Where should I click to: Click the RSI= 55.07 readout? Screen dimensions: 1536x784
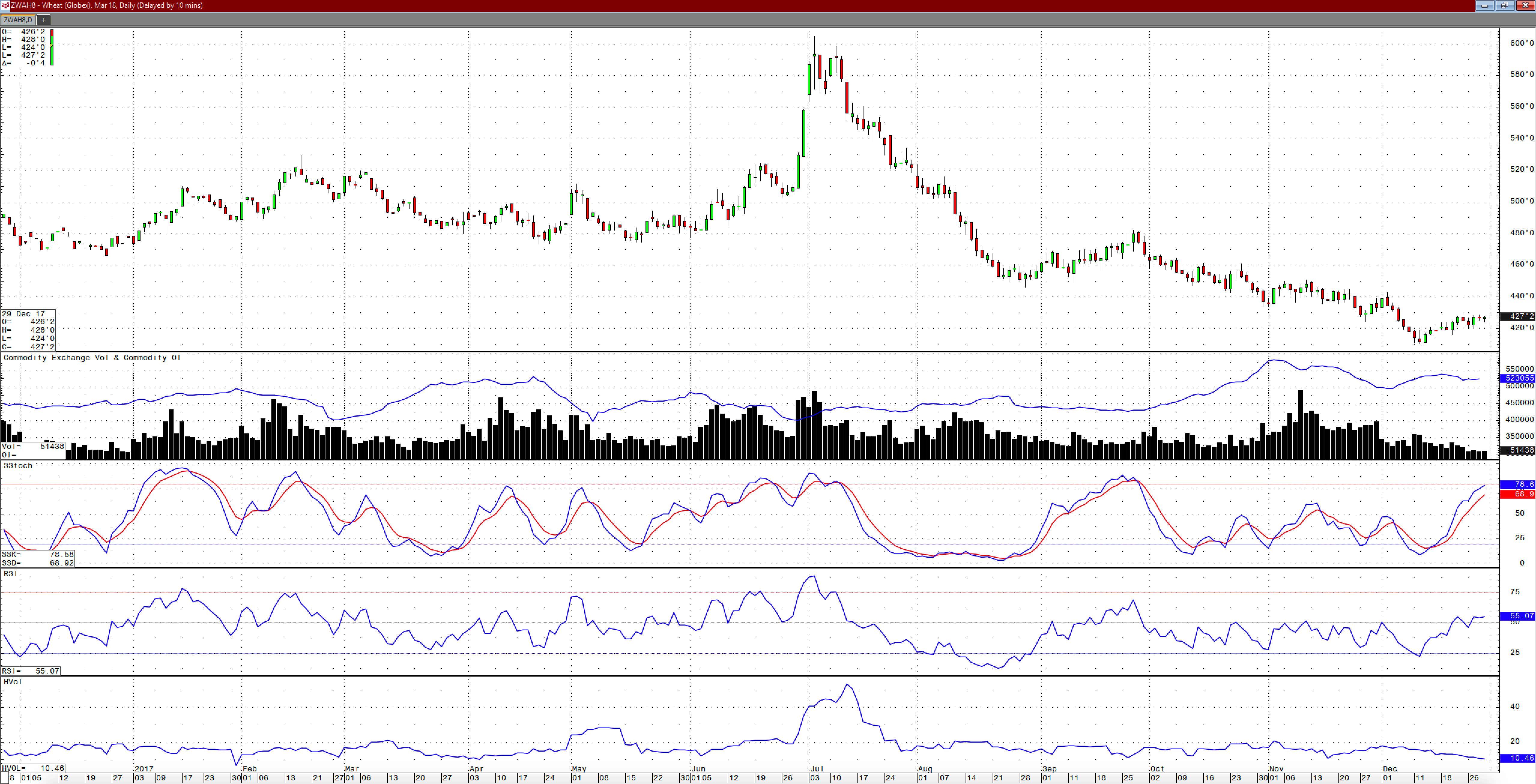pos(30,671)
